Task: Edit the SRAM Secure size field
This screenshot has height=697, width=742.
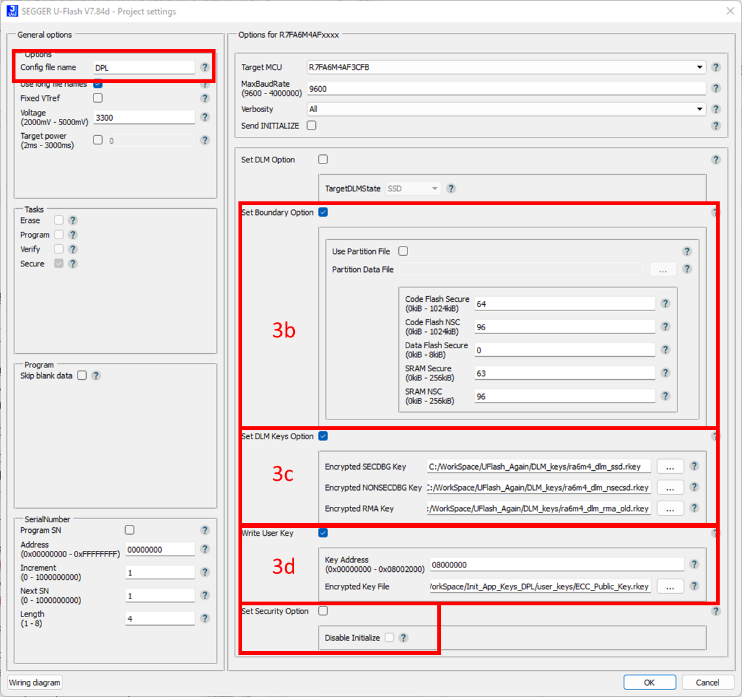Action: [x=565, y=373]
